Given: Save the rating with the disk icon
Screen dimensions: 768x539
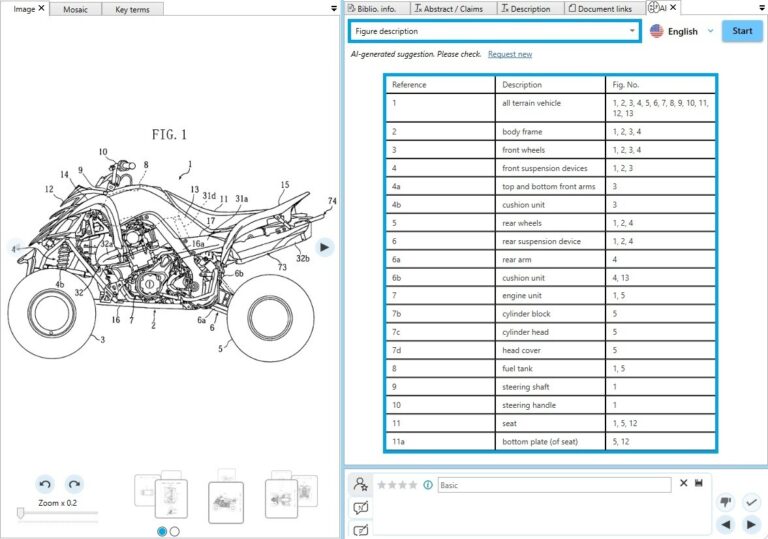Looking at the screenshot, I should pyautogui.click(x=699, y=484).
